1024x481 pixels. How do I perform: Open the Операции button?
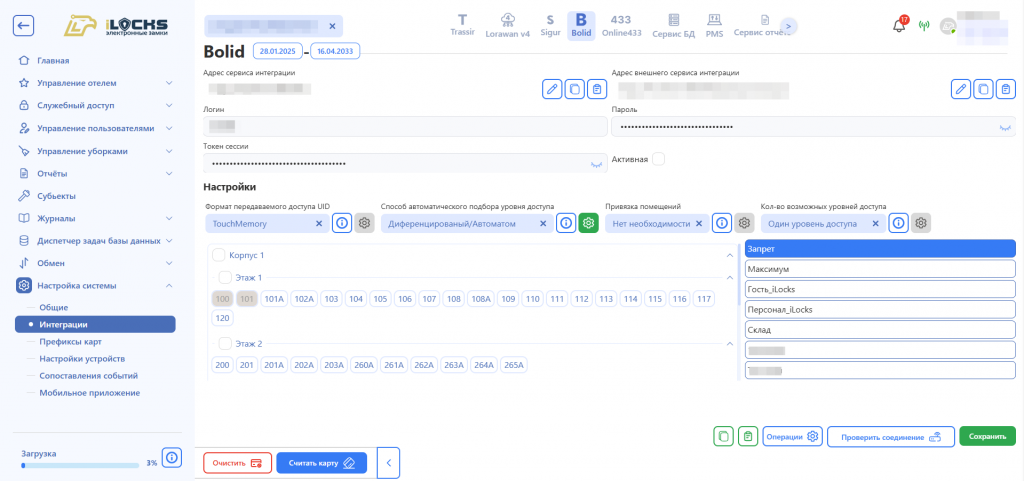(792, 437)
